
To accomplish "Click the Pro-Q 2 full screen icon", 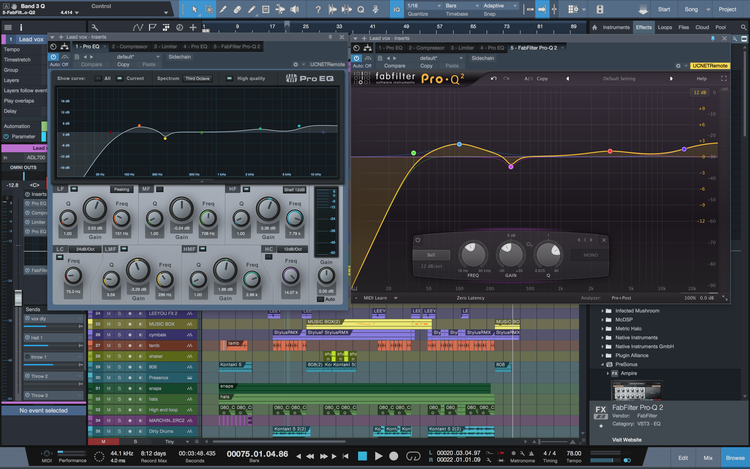I will tap(724, 78).
